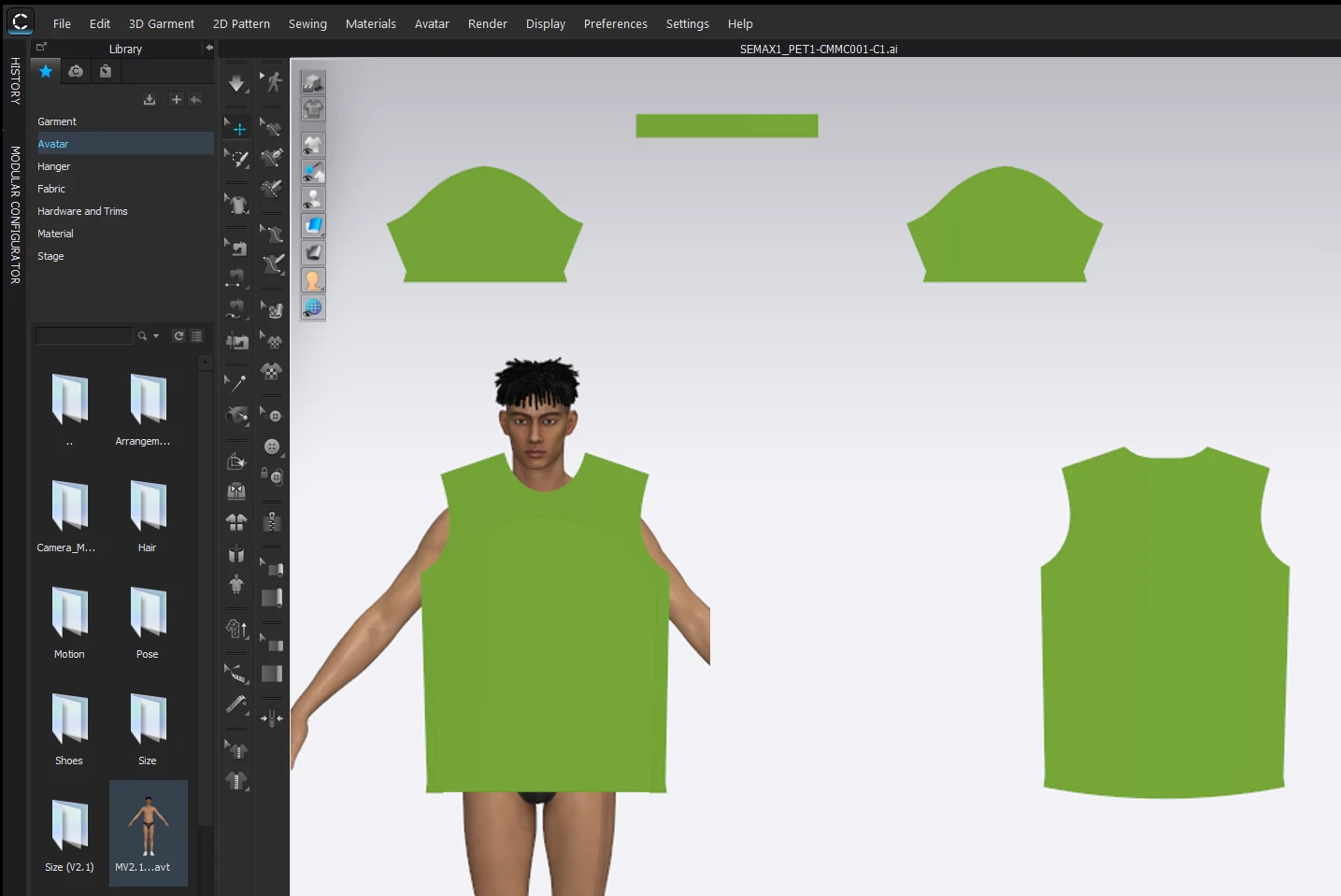Toggle the globe wireframe environment display
The height and width of the screenshot is (896, 1341).
coord(313,307)
